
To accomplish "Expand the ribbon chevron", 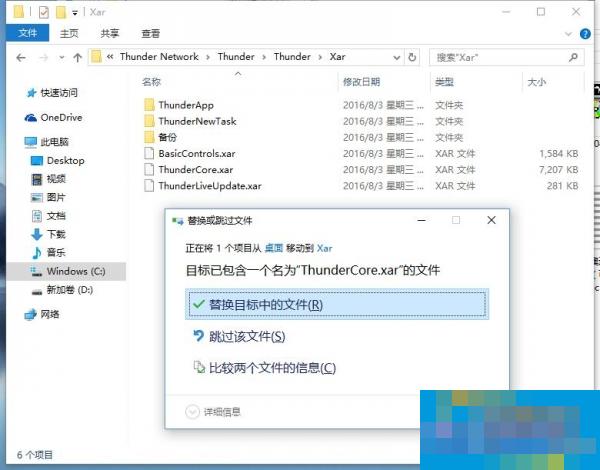I will click(x=568, y=34).
